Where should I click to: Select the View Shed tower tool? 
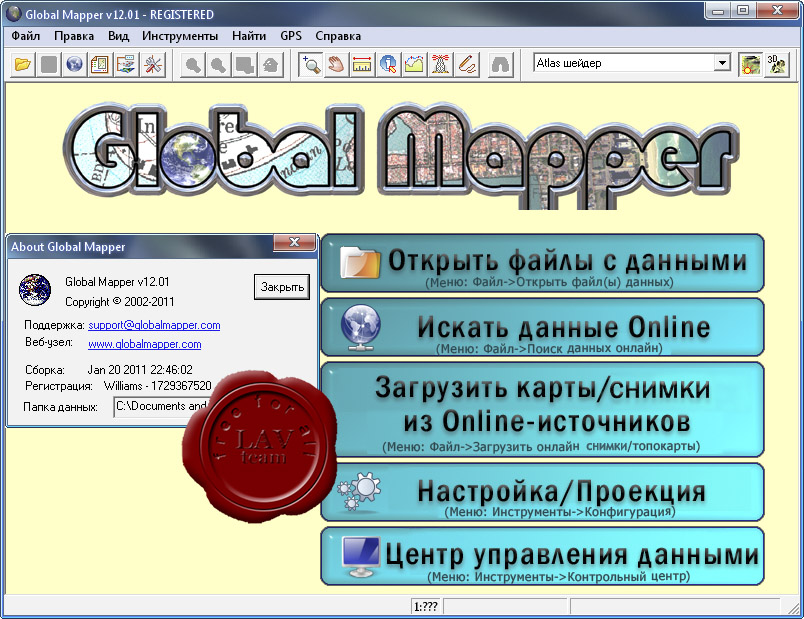click(440, 65)
